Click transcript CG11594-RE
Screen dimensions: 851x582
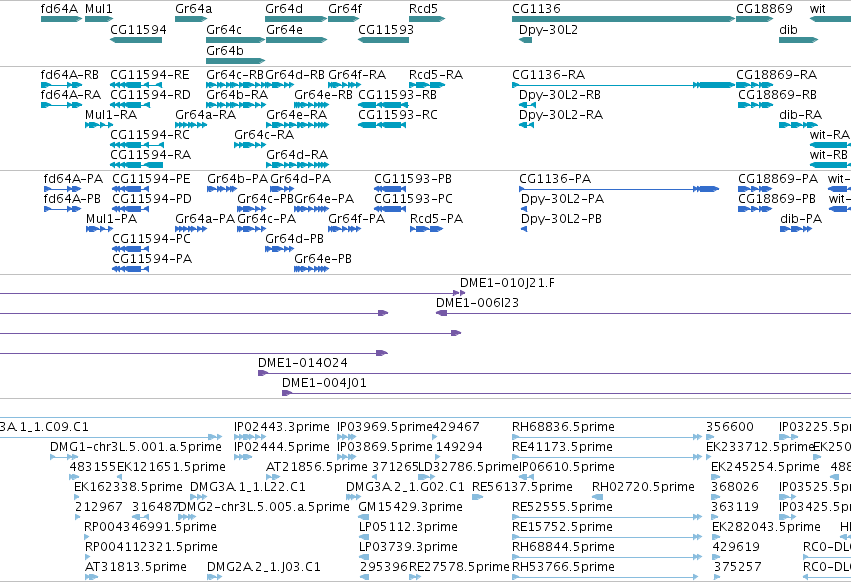(x=136, y=85)
